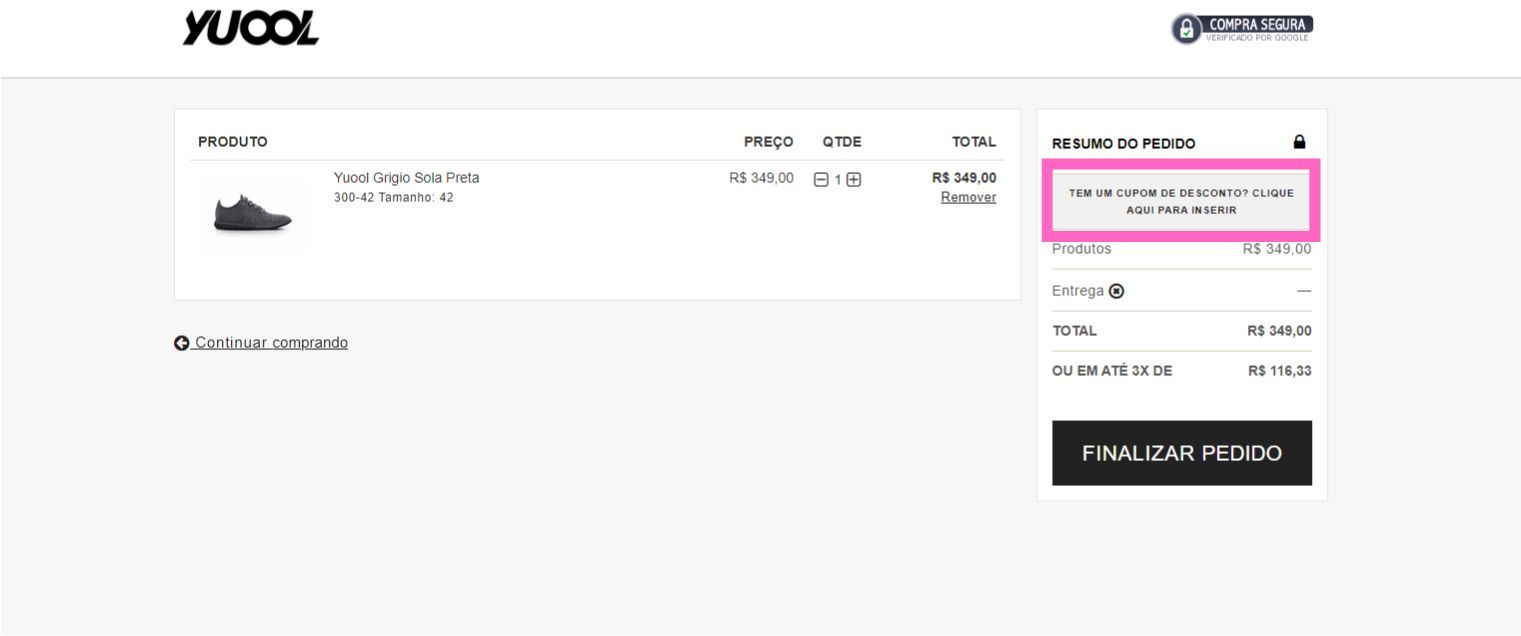1521x636 pixels.
Task: Click the installment value R$ 116,33
Action: [x=1280, y=371]
